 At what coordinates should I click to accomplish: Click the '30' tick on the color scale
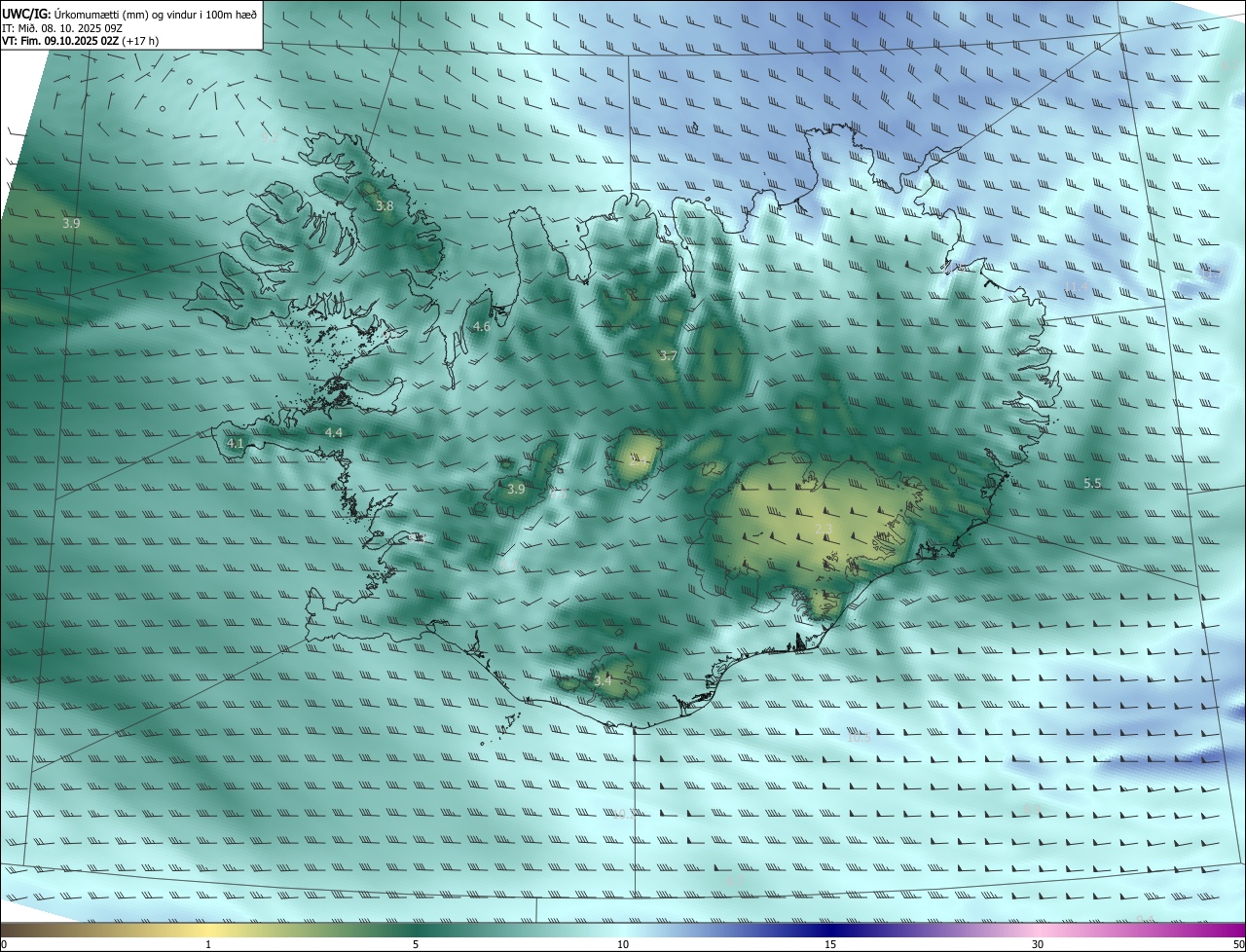click(x=1038, y=944)
